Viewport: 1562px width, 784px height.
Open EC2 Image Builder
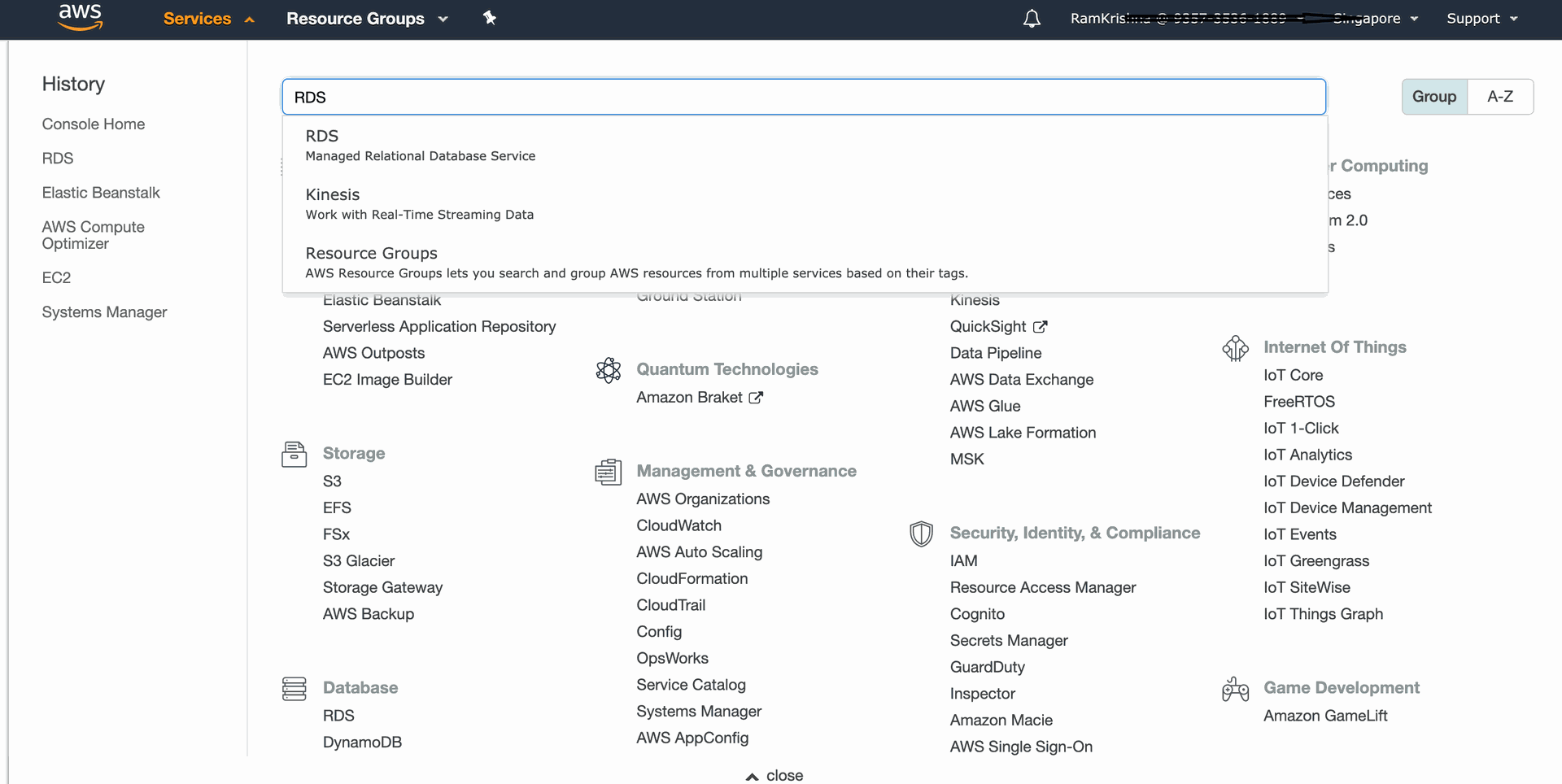[x=387, y=380]
